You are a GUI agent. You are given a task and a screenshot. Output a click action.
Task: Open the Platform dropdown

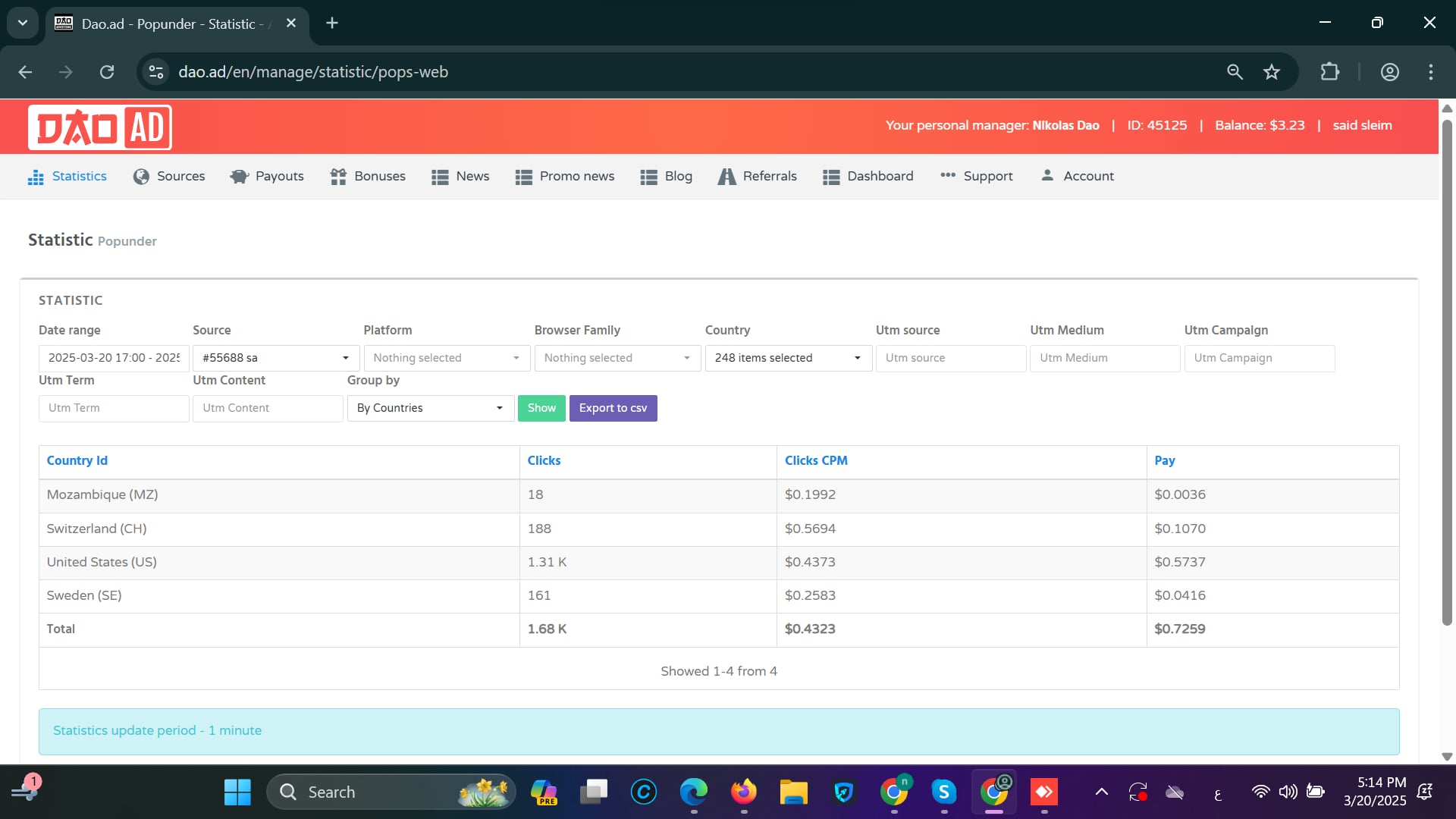(x=446, y=358)
